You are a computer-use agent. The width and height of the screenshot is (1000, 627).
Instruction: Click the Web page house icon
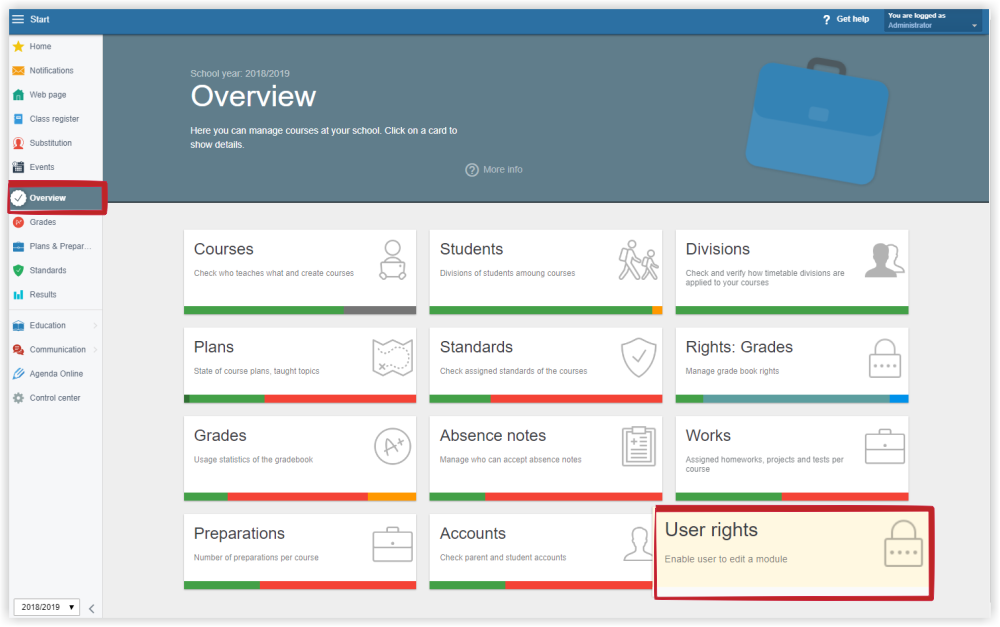(18, 95)
